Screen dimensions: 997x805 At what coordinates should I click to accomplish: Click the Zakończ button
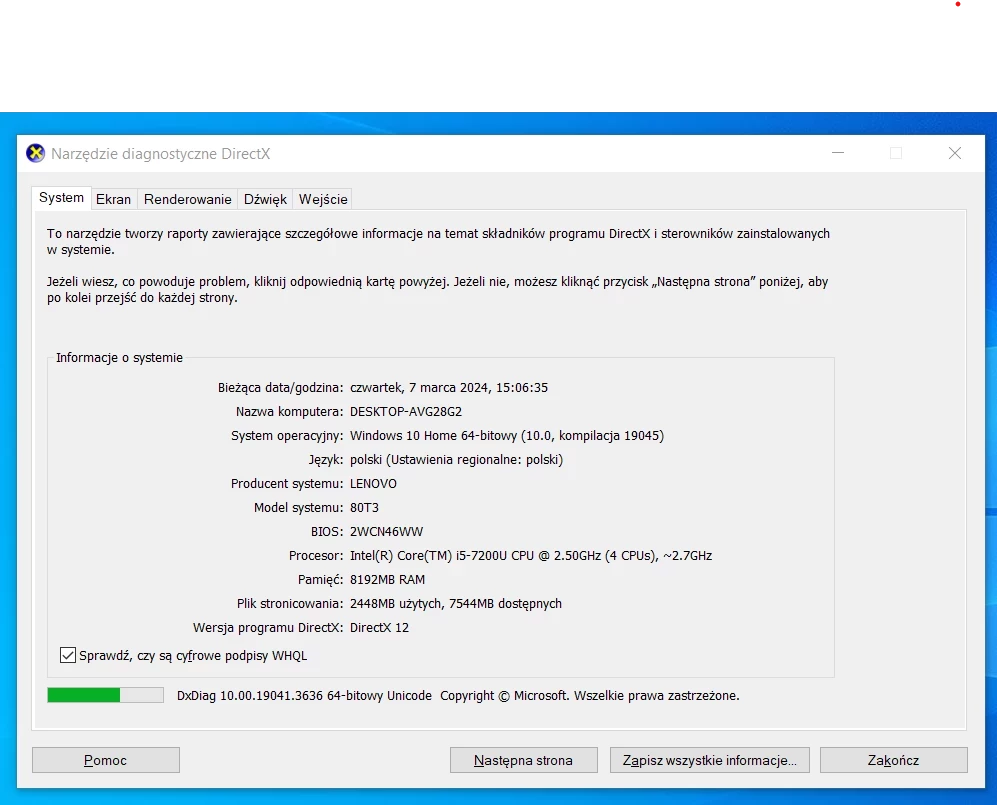pyautogui.click(x=893, y=760)
